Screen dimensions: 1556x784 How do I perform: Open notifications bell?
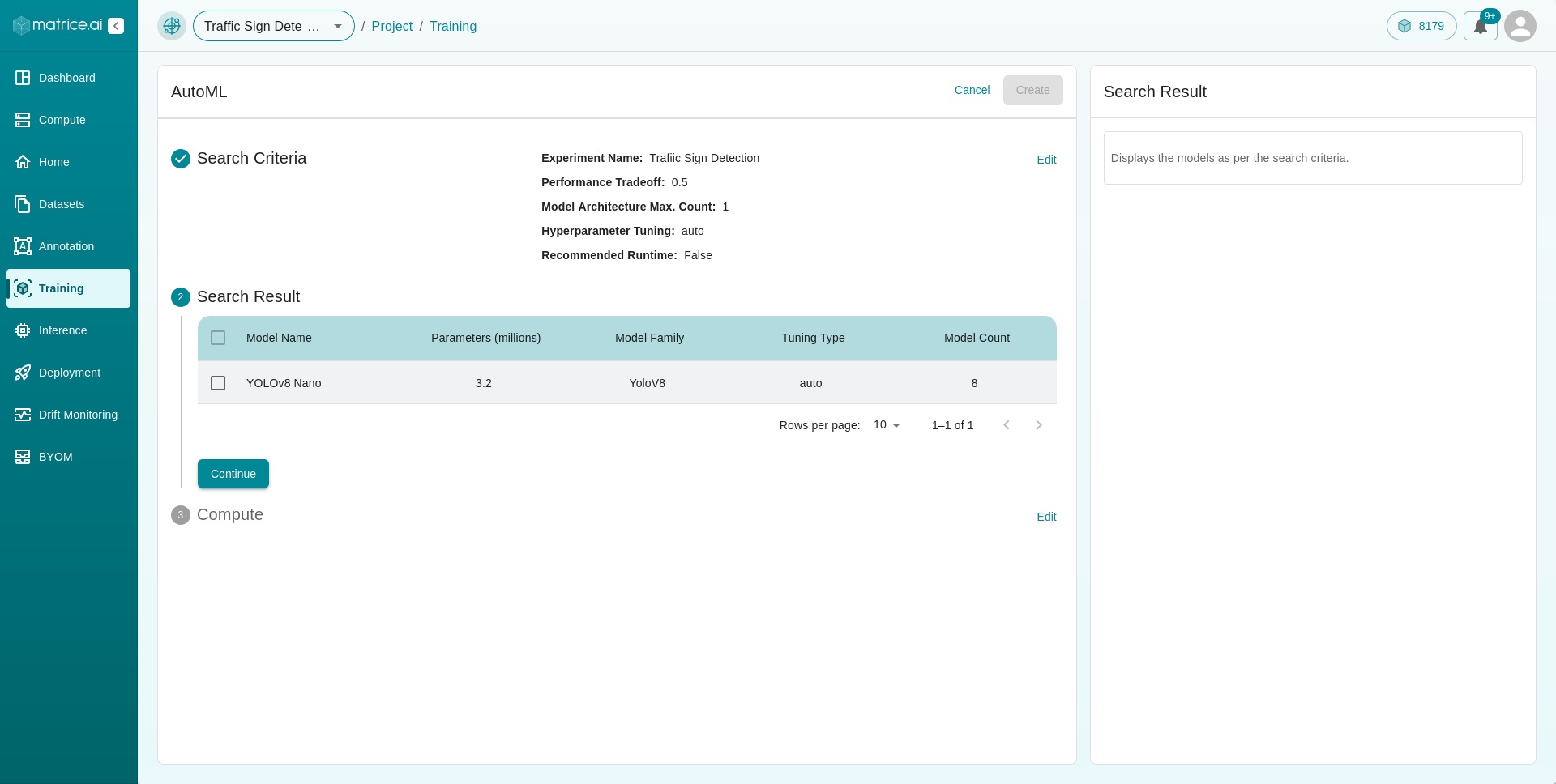coord(1481,26)
